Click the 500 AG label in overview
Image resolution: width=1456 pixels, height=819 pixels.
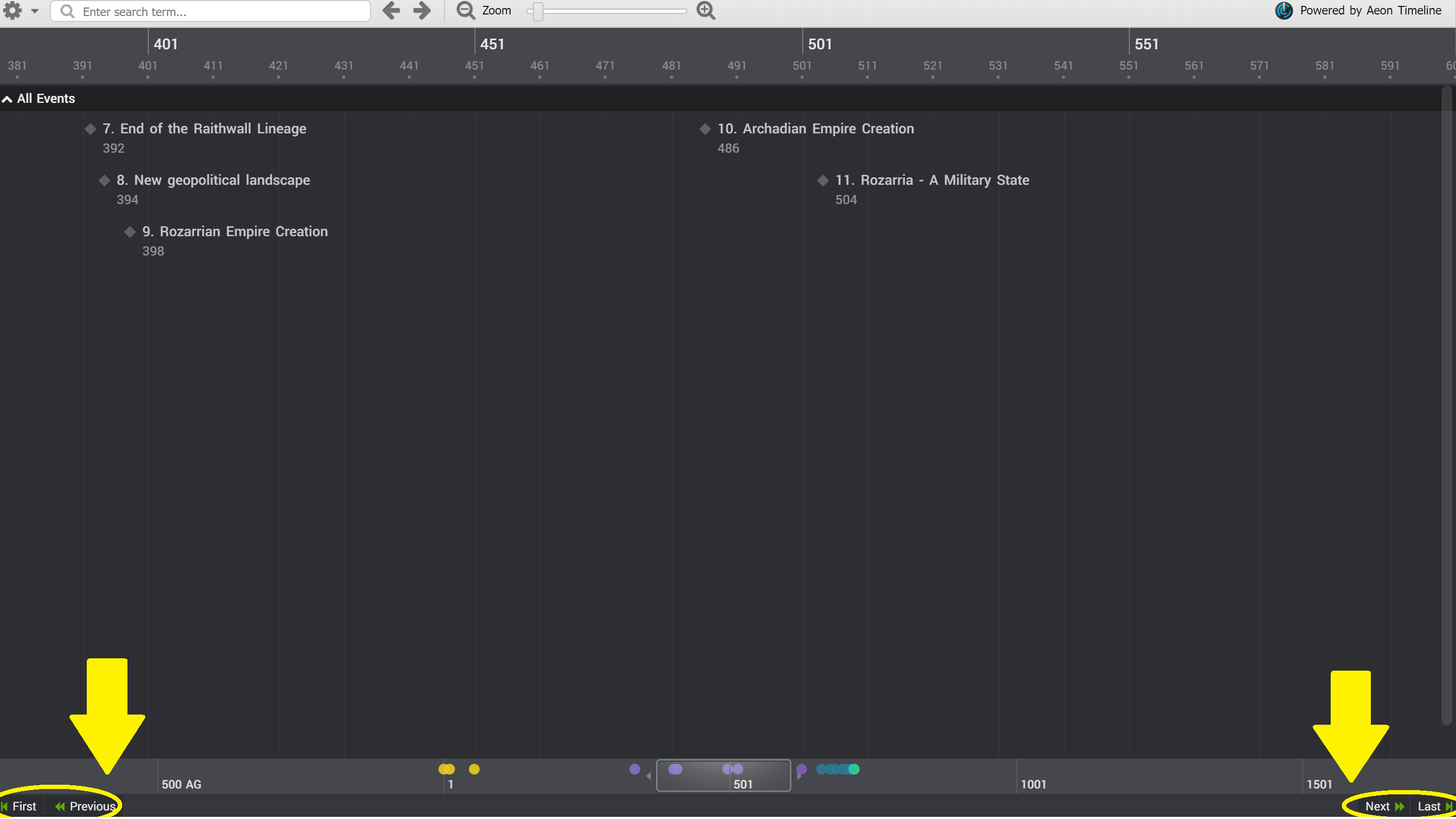click(182, 785)
